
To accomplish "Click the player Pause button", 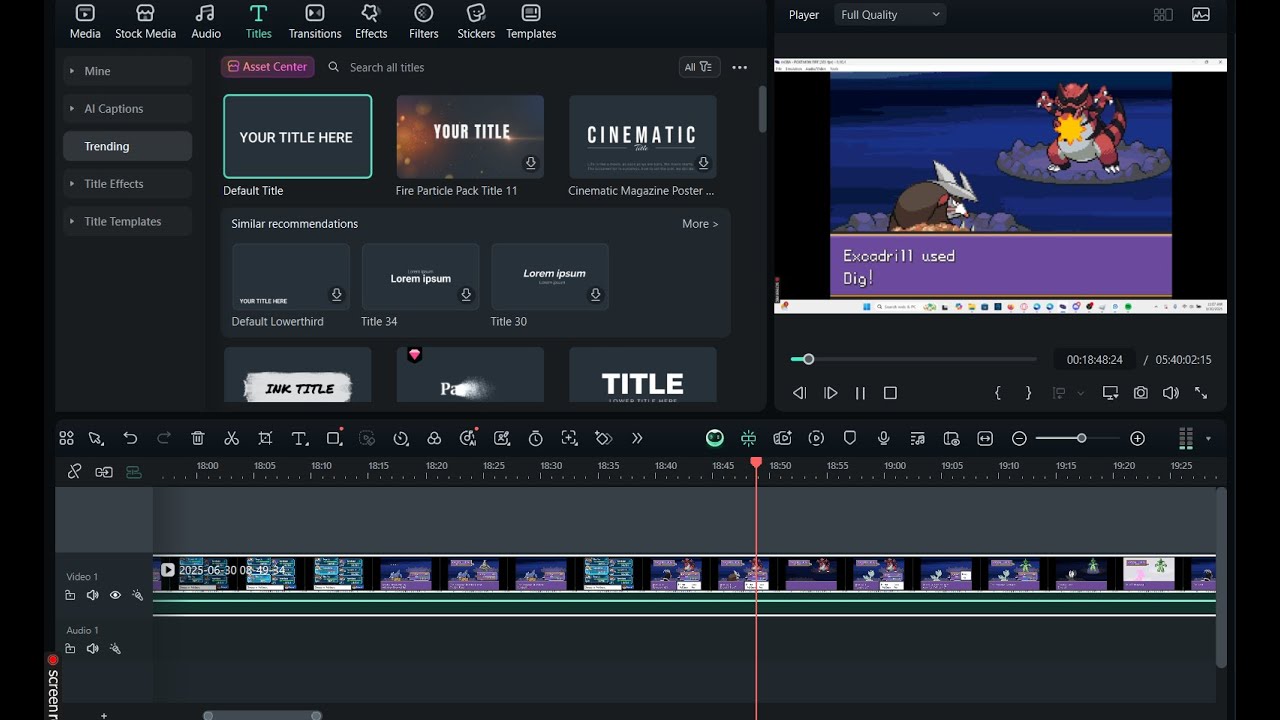I will pos(860,393).
